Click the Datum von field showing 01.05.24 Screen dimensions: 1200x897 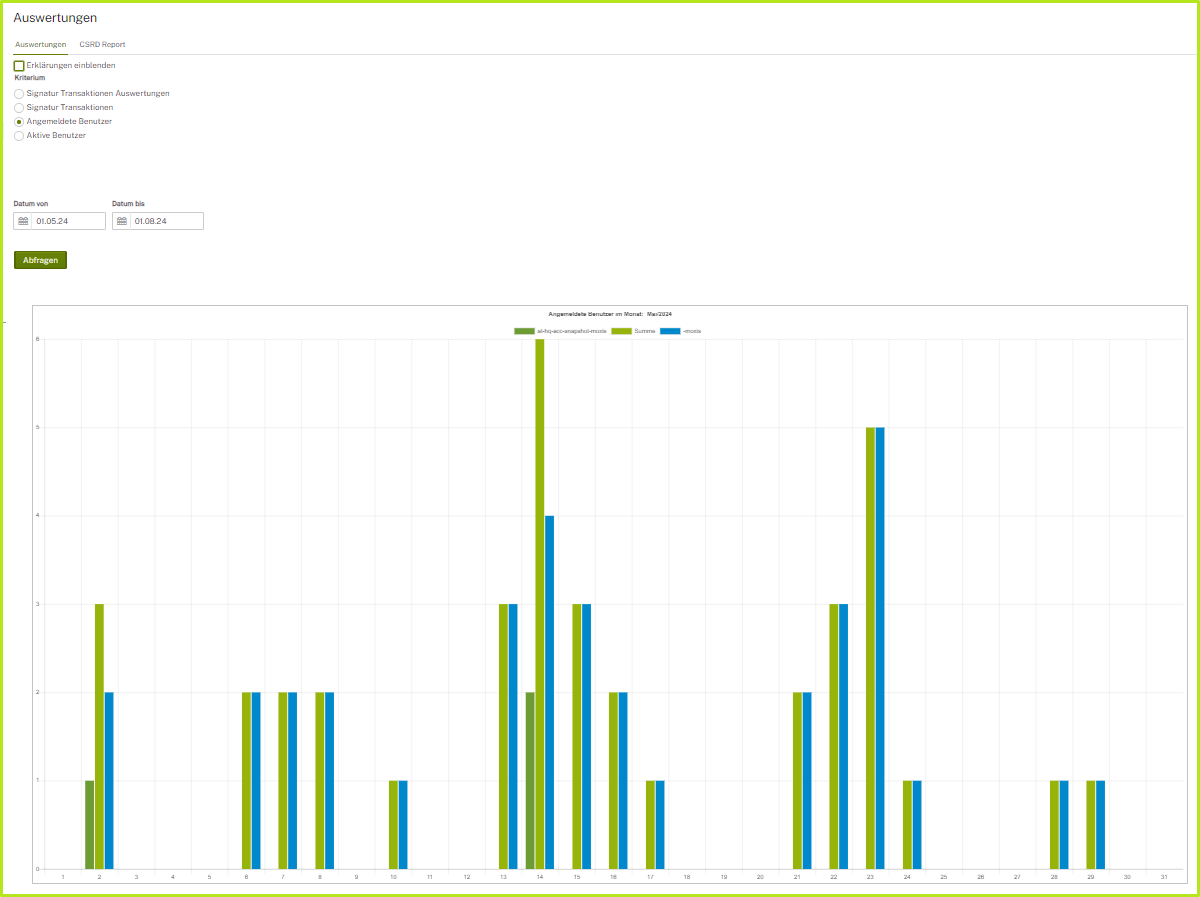pyautogui.click(x=68, y=221)
